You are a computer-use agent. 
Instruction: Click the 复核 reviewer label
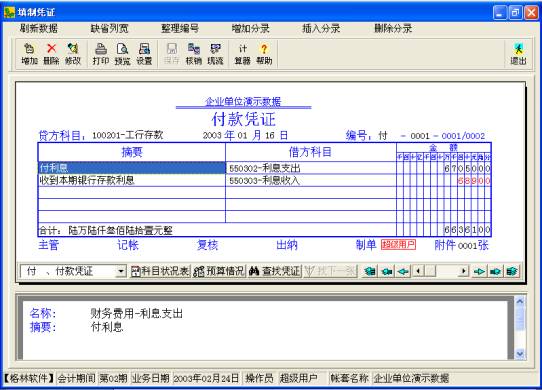207,245
